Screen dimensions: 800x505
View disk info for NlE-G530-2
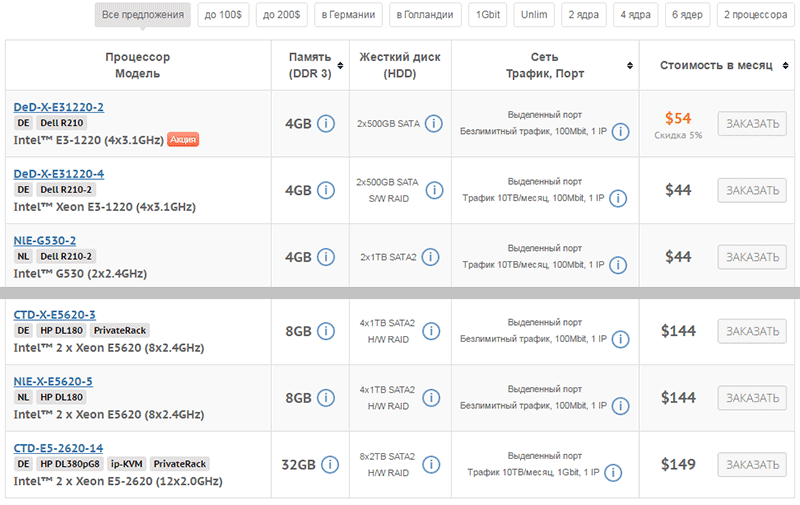click(x=430, y=257)
